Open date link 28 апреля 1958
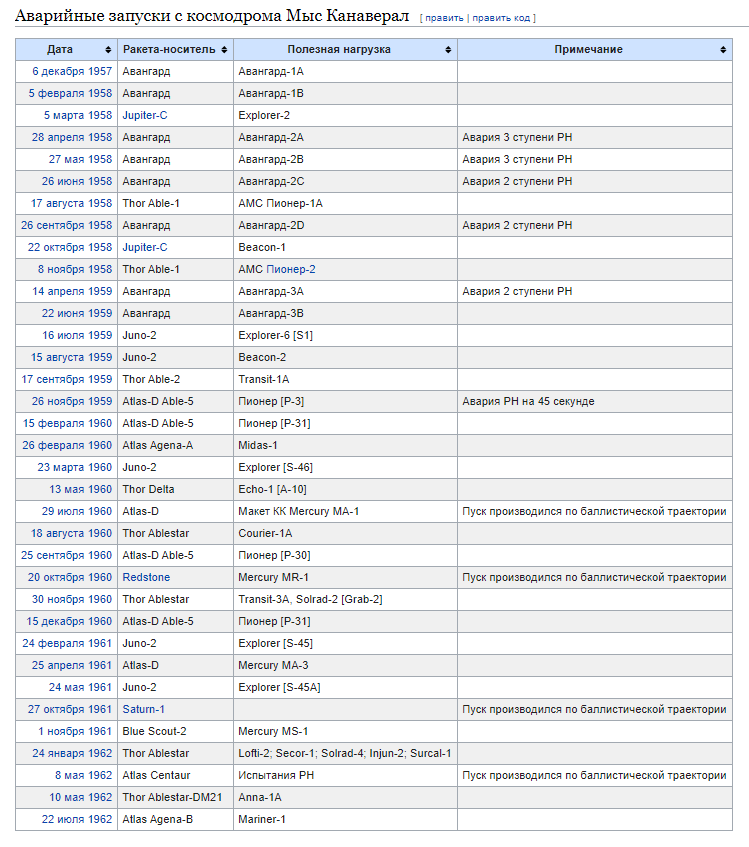 tap(72, 137)
